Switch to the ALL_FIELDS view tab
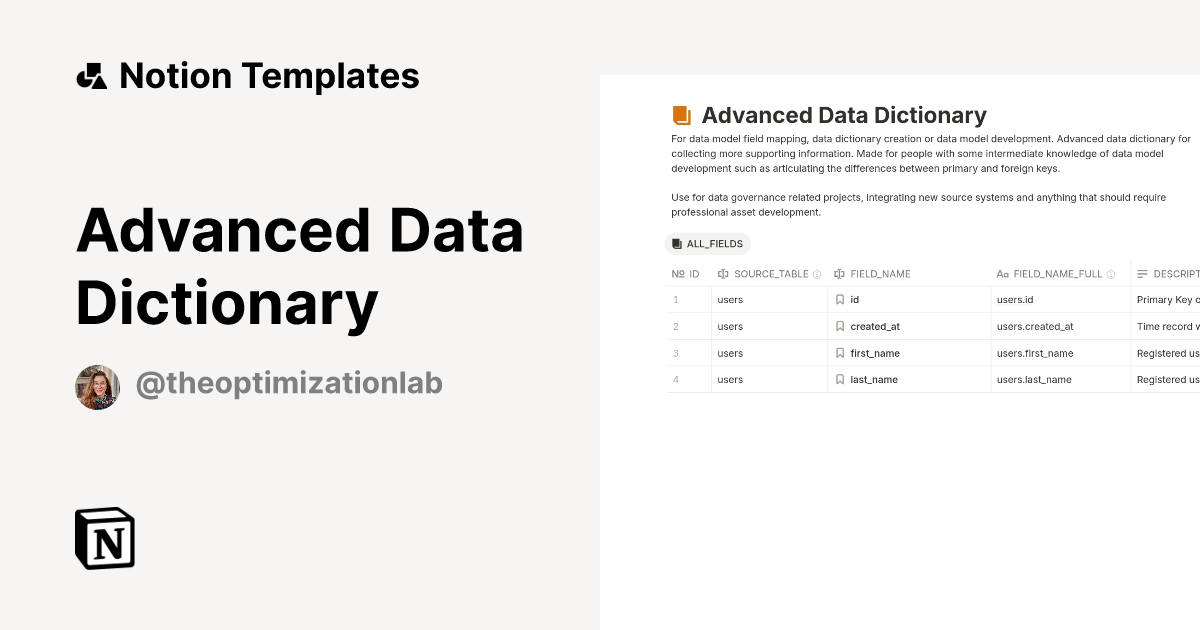The image size is (1200, 630). point(708,243)
